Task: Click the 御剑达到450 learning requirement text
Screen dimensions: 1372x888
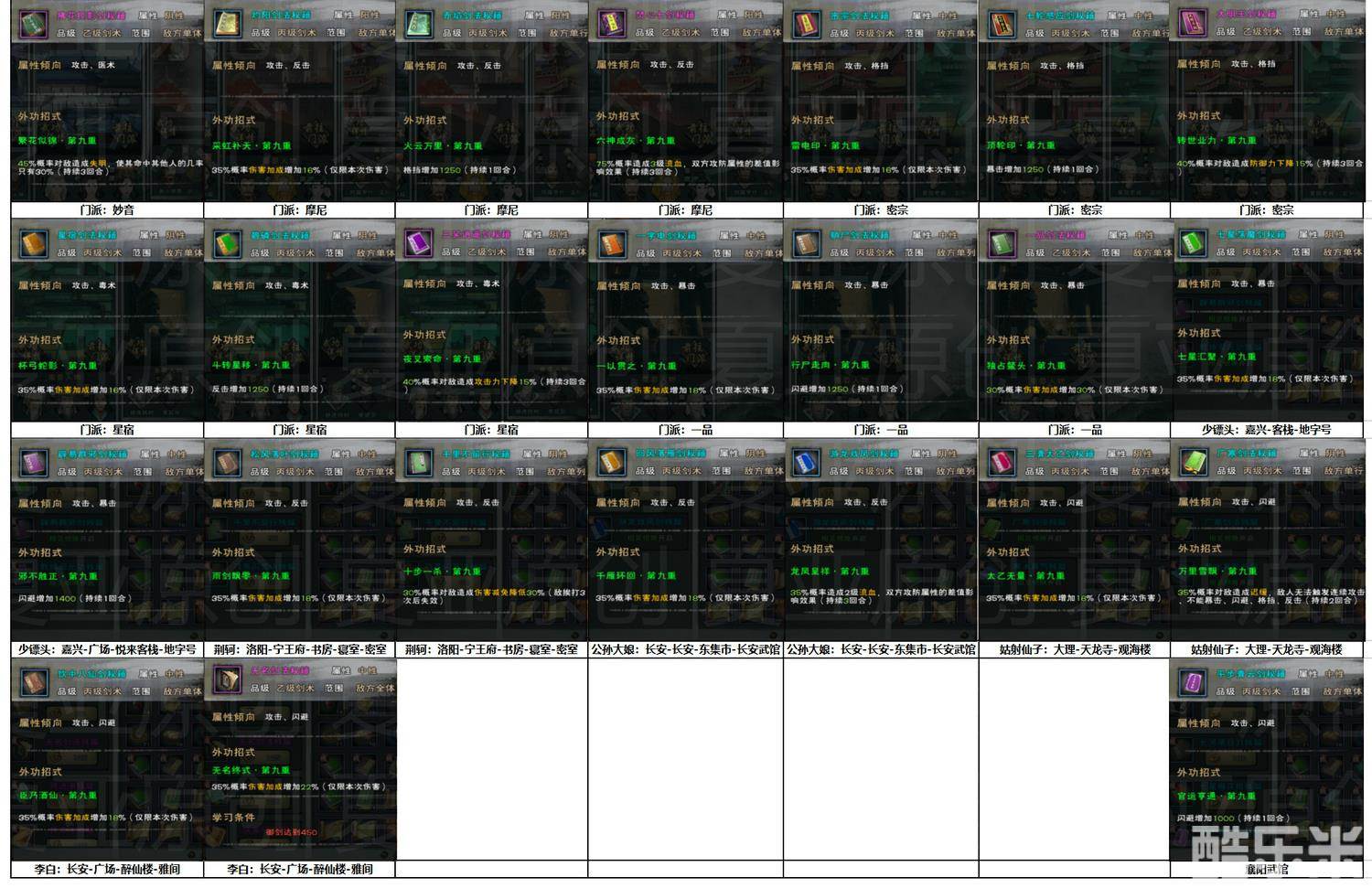Action: pyautogui.click(x=291, y=832)
